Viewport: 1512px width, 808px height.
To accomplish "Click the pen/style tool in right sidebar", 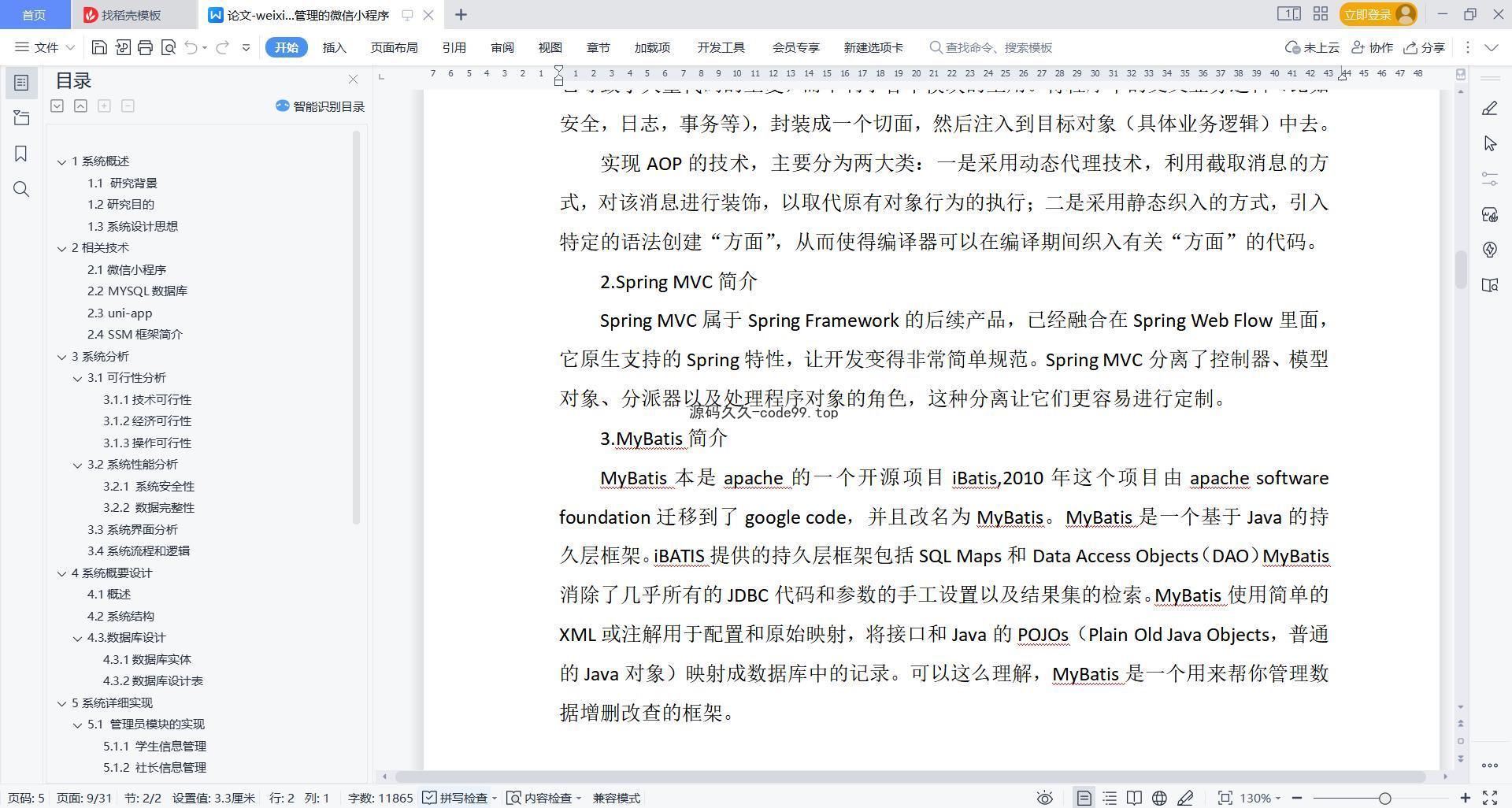I will coord(1489,108).
